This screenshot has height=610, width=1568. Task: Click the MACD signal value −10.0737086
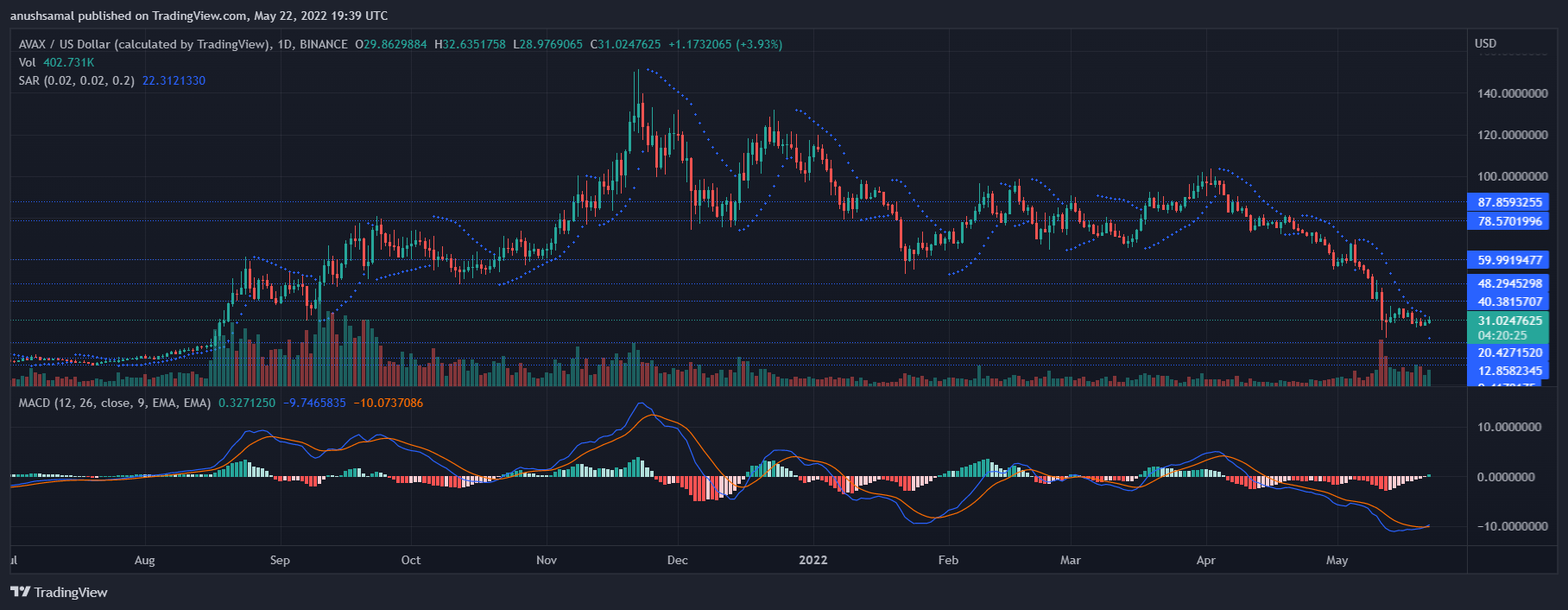point(389,403)
